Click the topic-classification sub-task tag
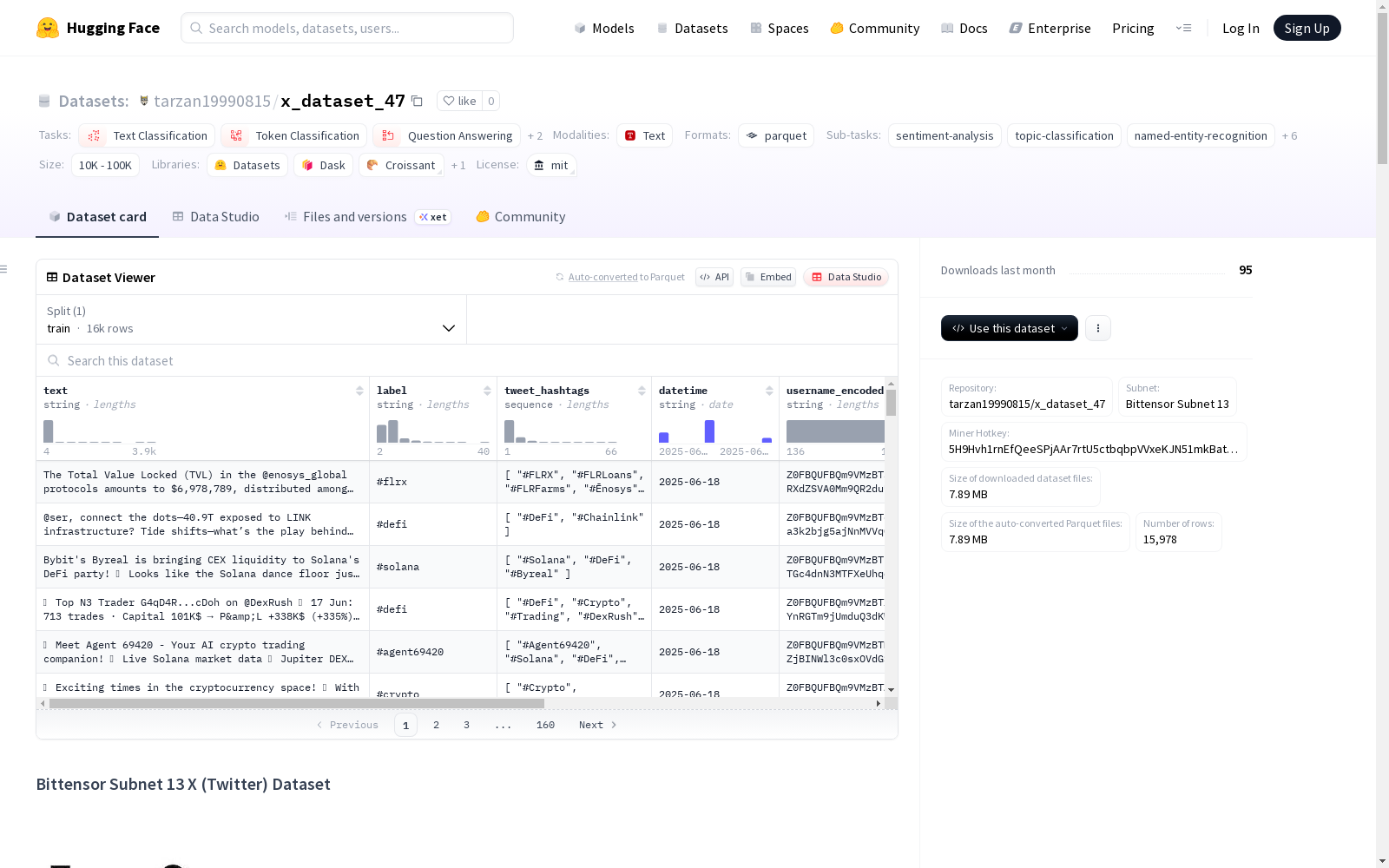The width and height of the screenshot is (1389, 868). point(1063,135)
